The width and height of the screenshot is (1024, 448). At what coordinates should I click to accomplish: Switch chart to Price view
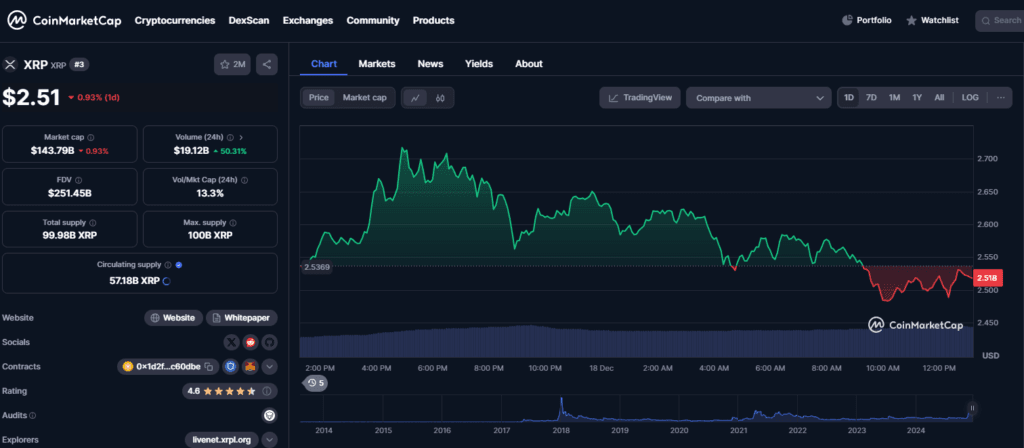coord(319,97)
